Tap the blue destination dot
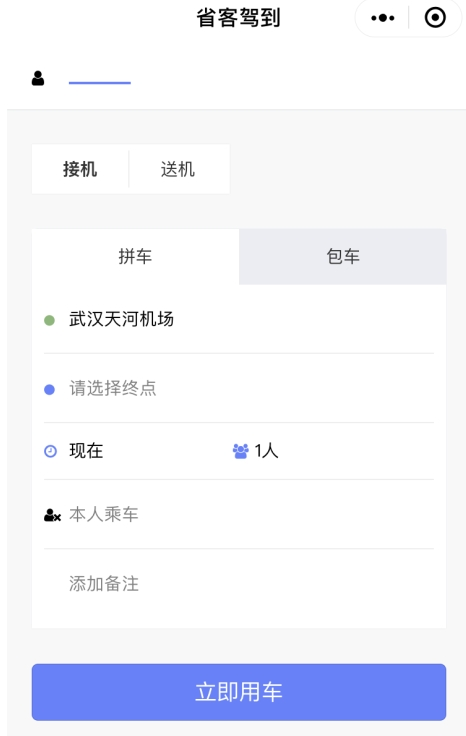The height and width of the screenshot is (736, 466). pyautogui.click(x=49, y=390)
